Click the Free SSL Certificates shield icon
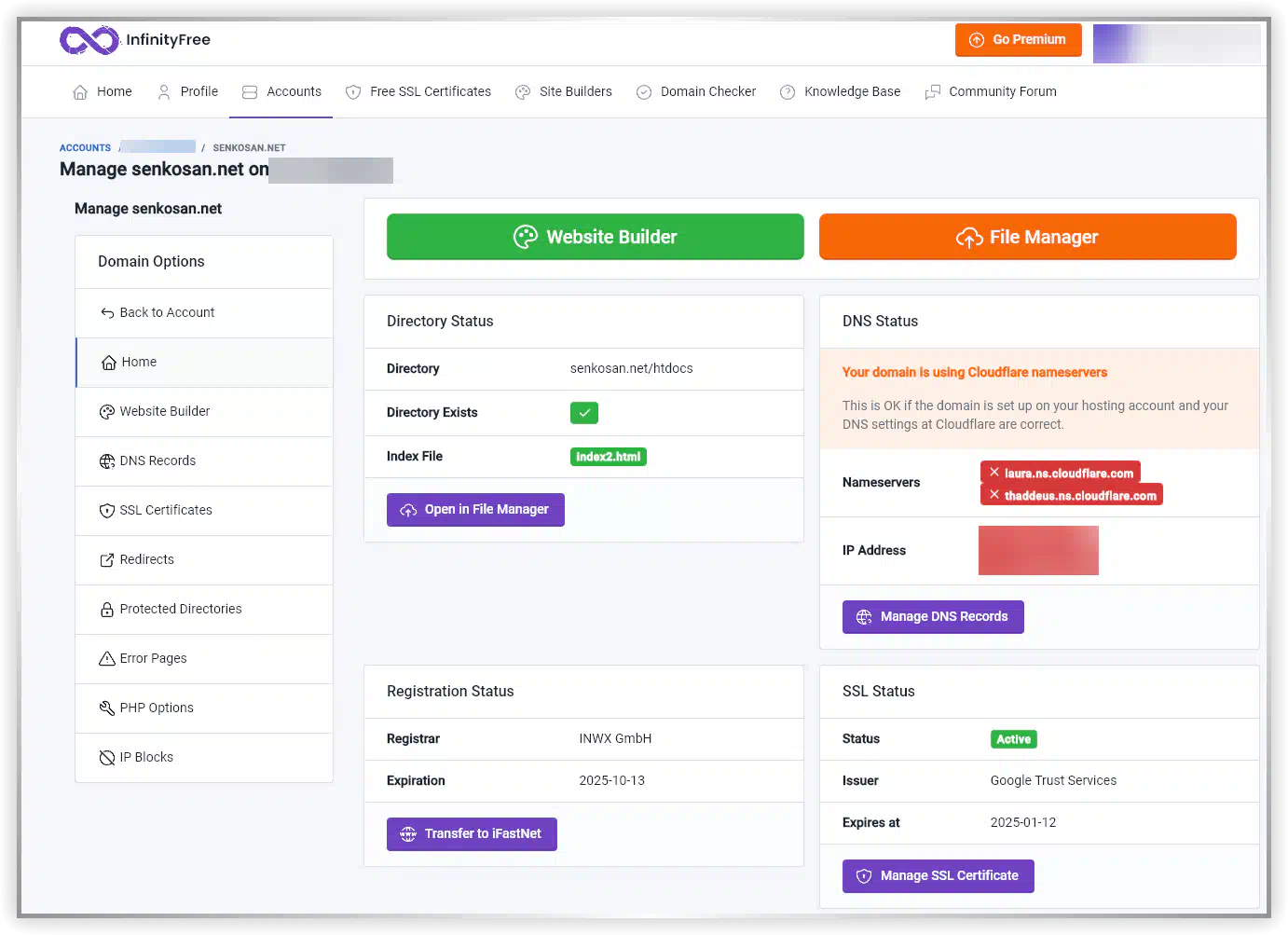The height and width of the screenshot is (935, 1288). [353, 92]
